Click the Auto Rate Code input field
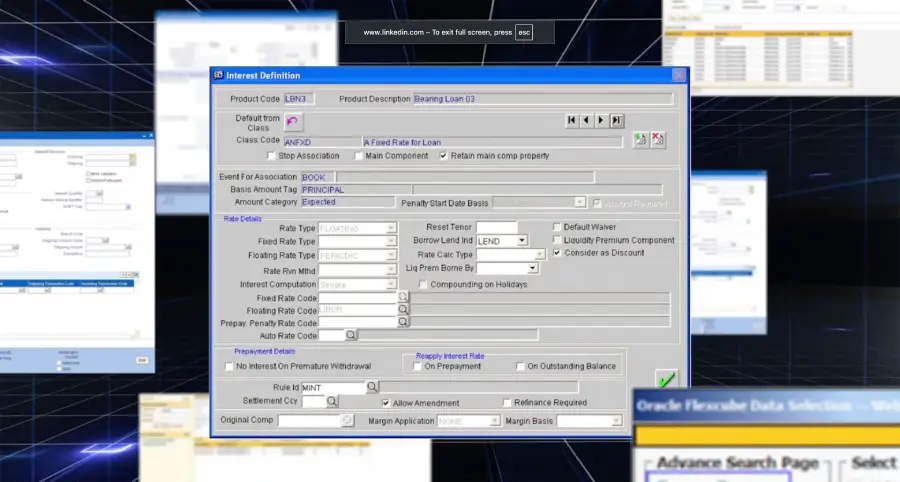900x482 pixels. 332,336
